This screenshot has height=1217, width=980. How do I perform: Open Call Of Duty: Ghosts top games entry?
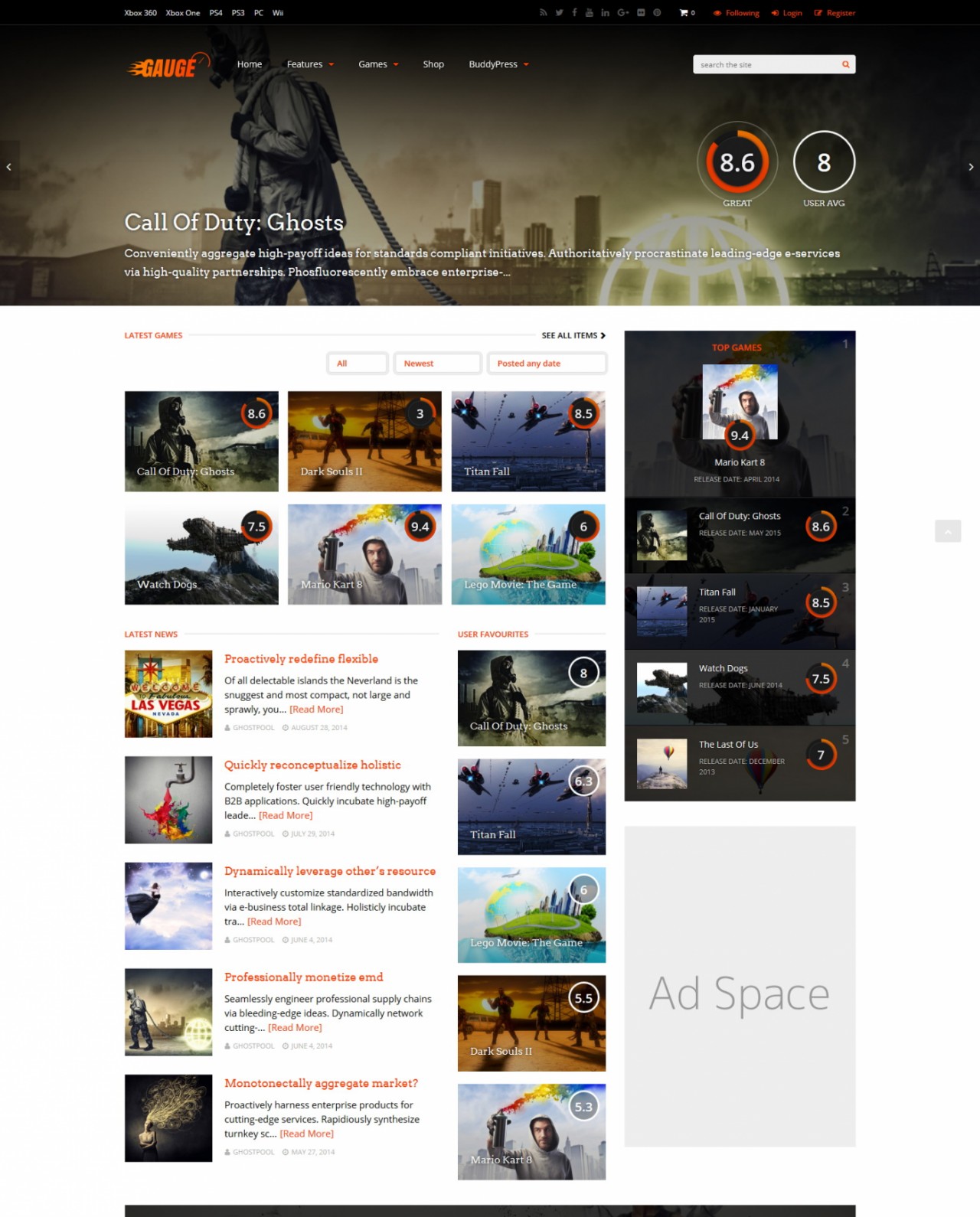pos(740,535)
